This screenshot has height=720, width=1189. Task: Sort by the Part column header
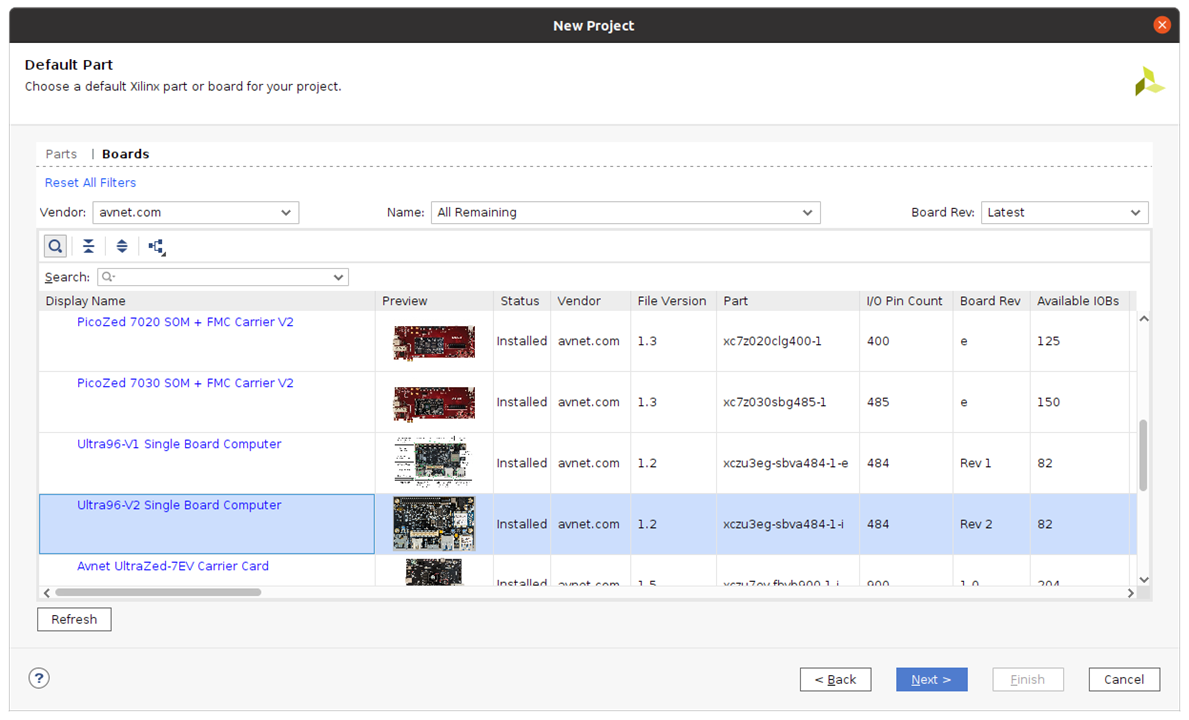pyautogui.click(x=788, y=301)
